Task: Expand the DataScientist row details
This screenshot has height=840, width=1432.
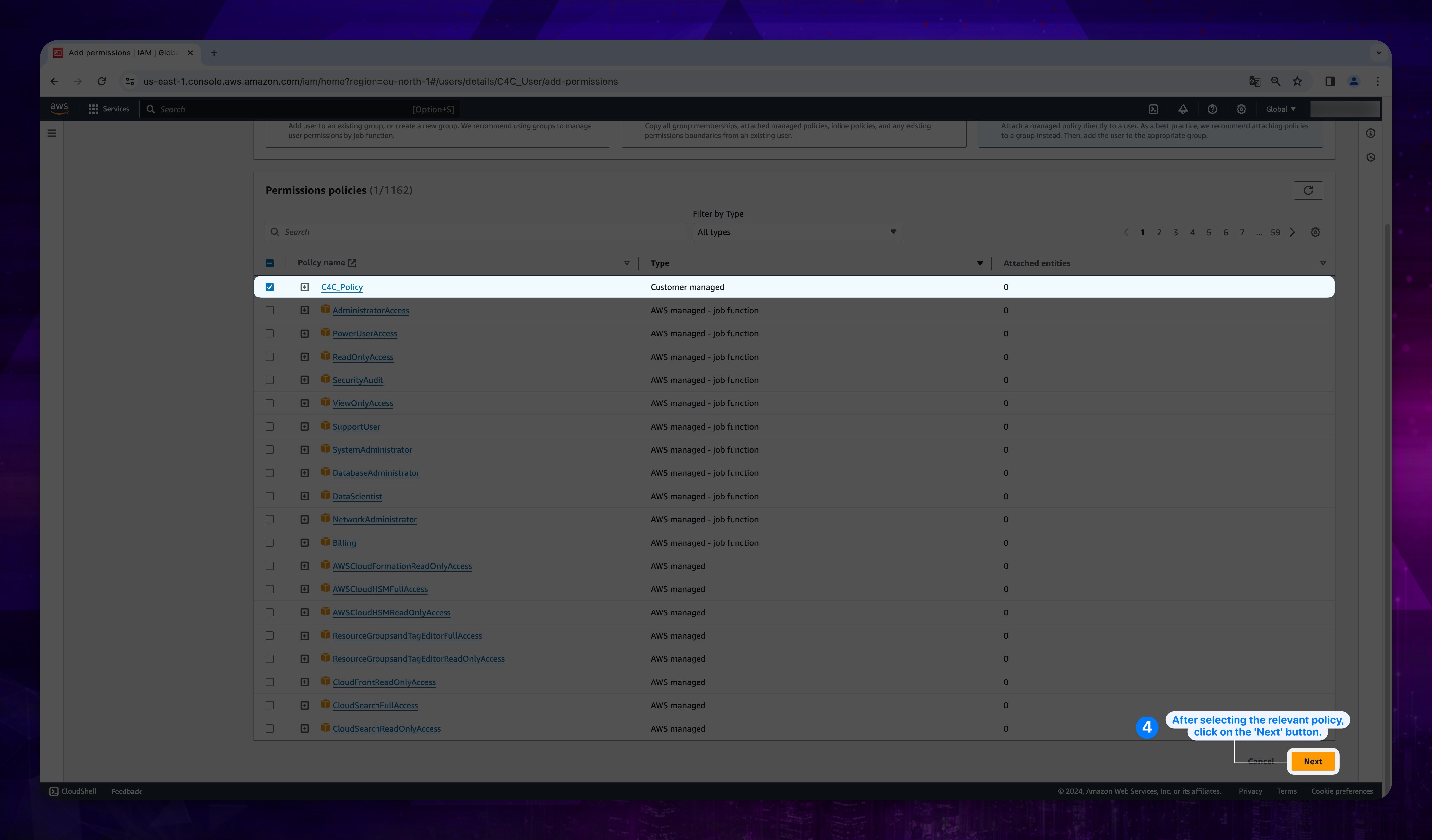Action: point(304,496)
